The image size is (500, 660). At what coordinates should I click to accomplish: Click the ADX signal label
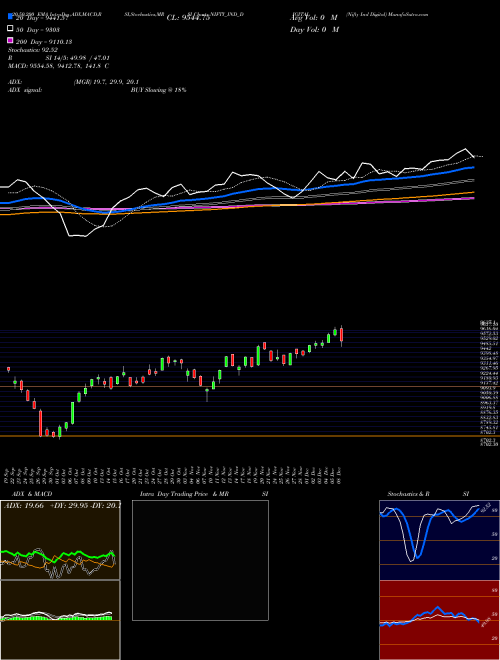click(x=25, y=90)
